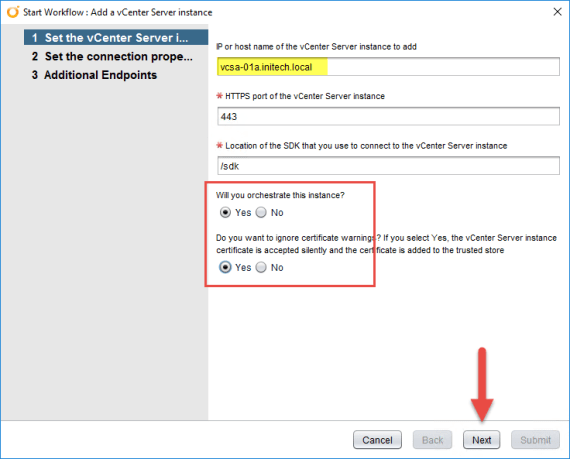Screen dimensions: 570x459
Task: Click the vRealize Orchestrator icon in title bar
Action: tap(13, 12)
